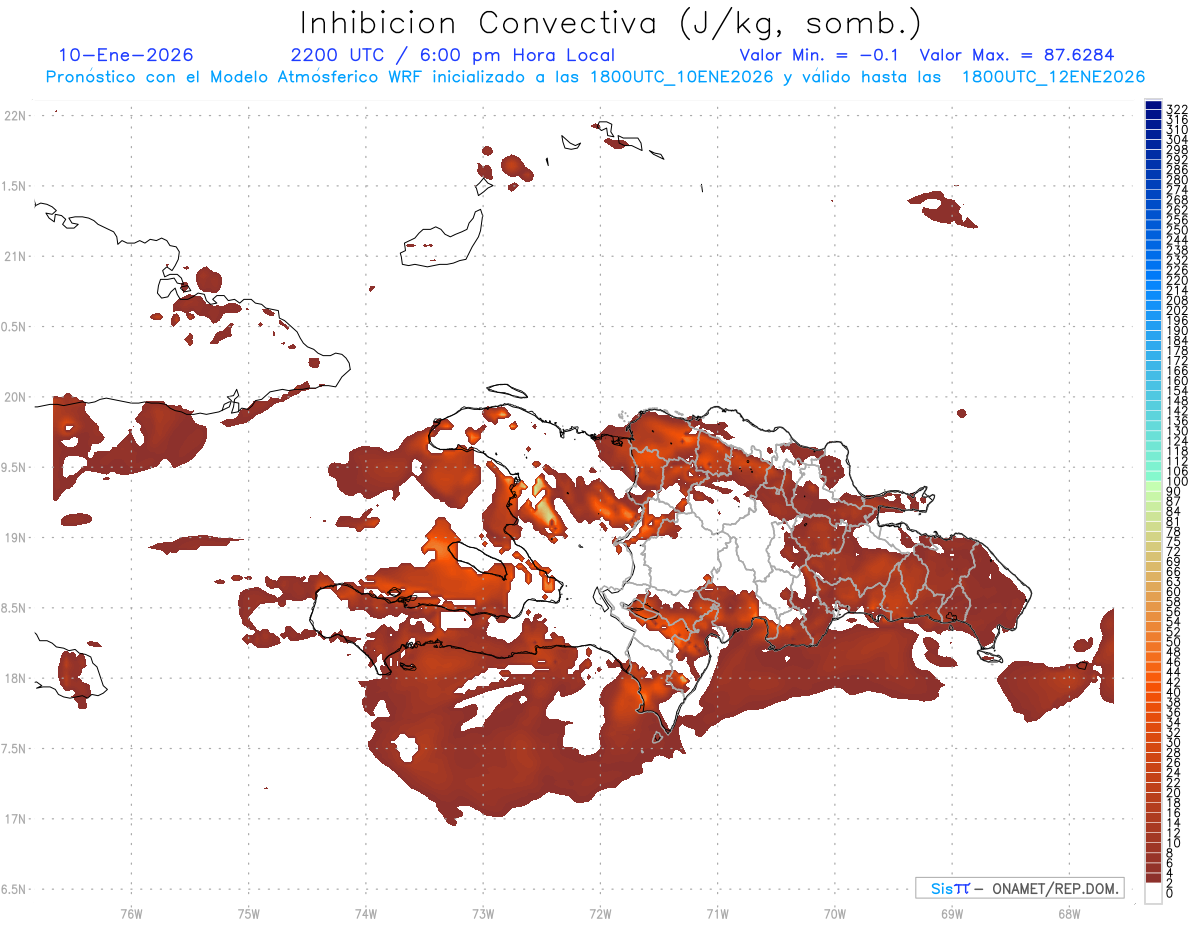Click the '73W' longitude label
The width and height of the screenshot is (1200, 927).
(x=483, y=913)
